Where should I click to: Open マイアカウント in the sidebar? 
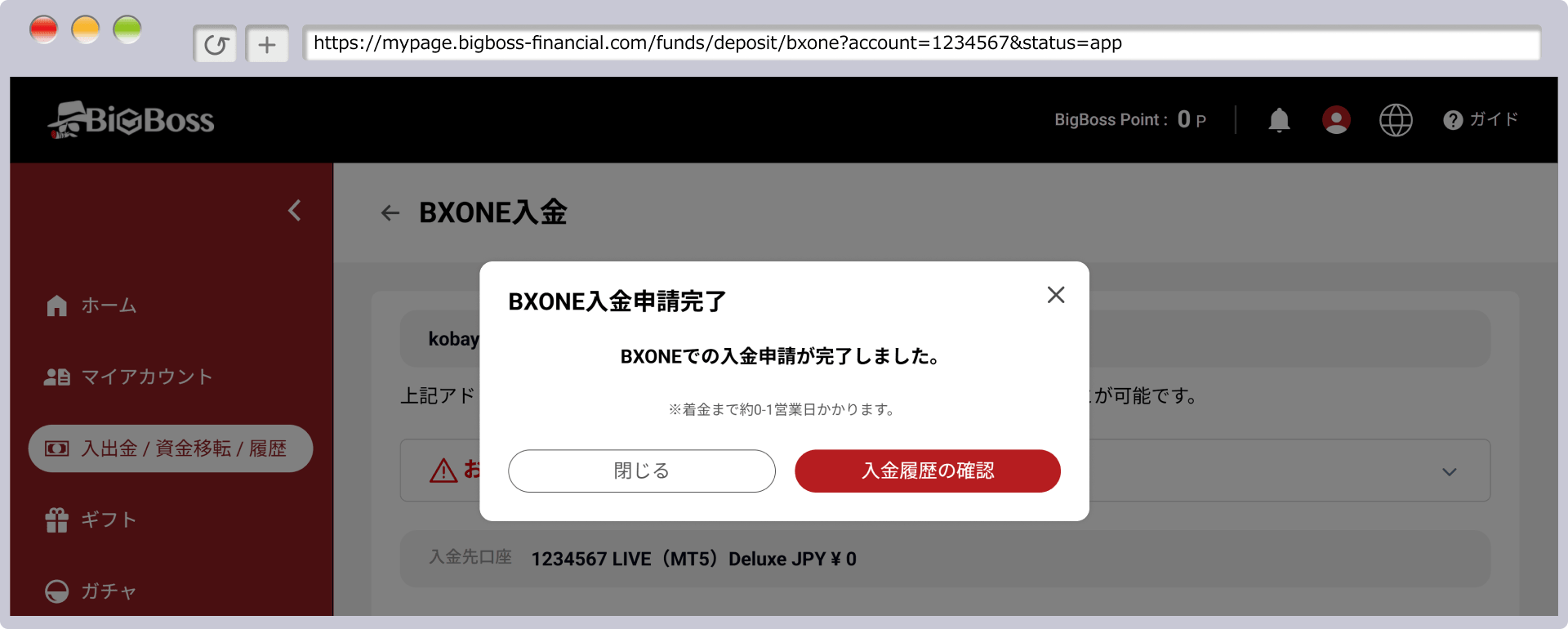click(x=129, y=377)
